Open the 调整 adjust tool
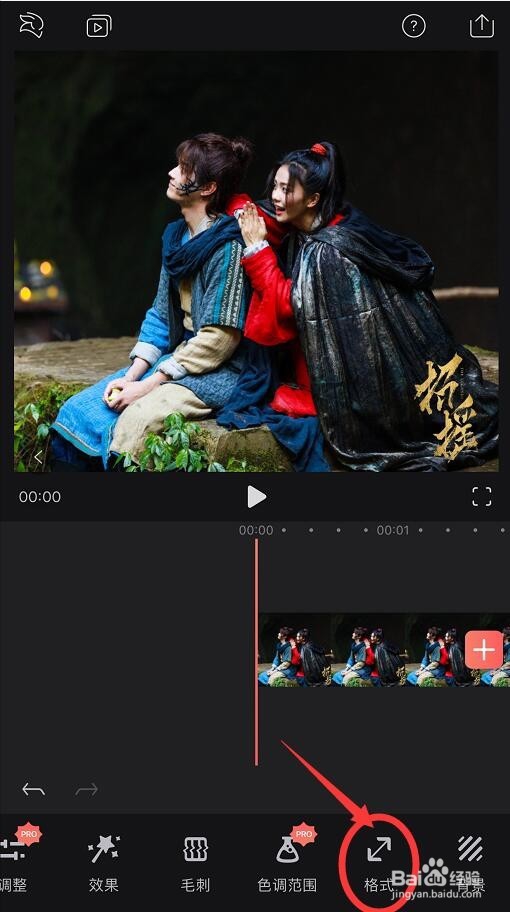 pyautogui.click(x=14, y=861)
